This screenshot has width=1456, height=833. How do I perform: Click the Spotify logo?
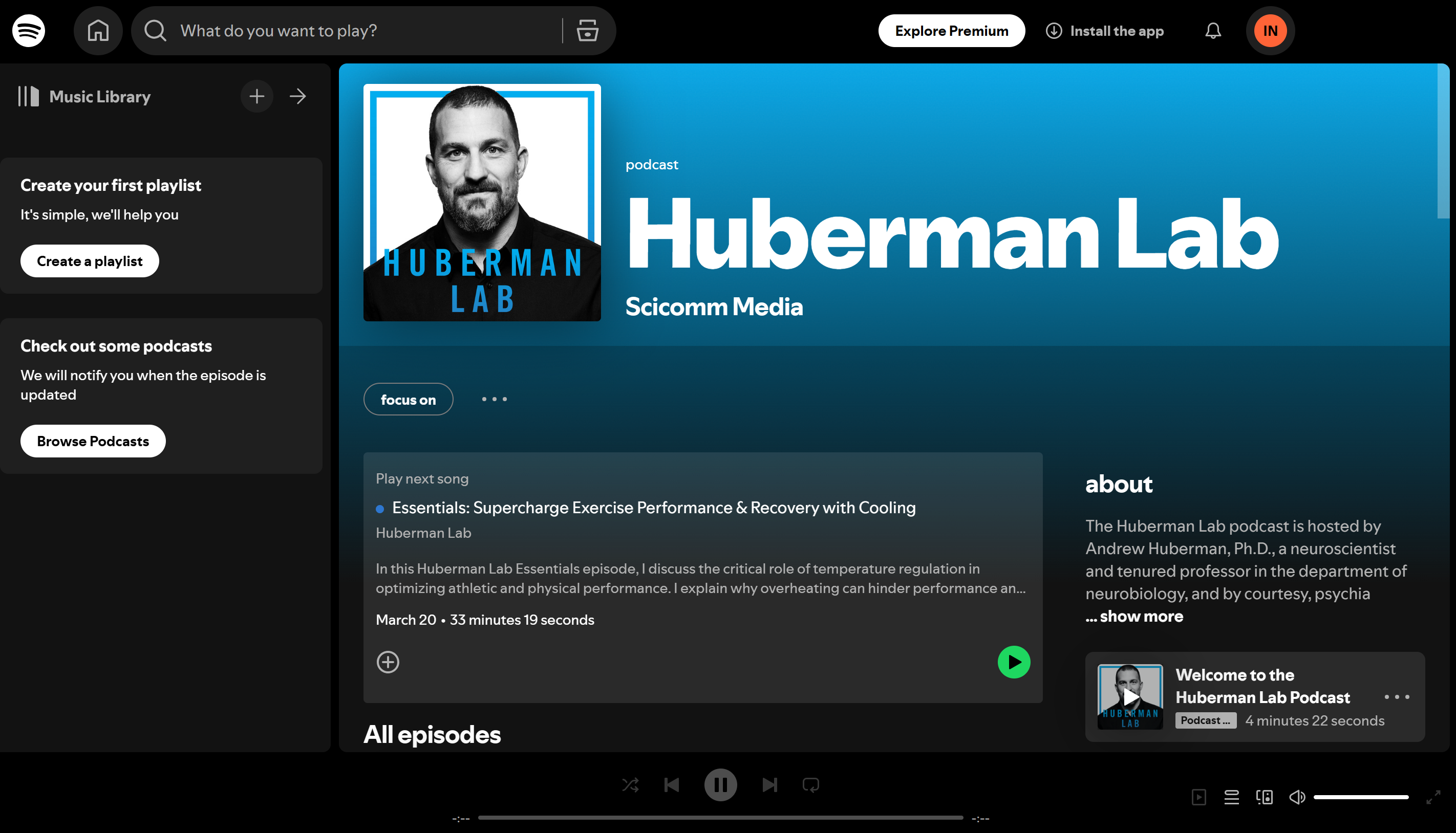point(28,30)
